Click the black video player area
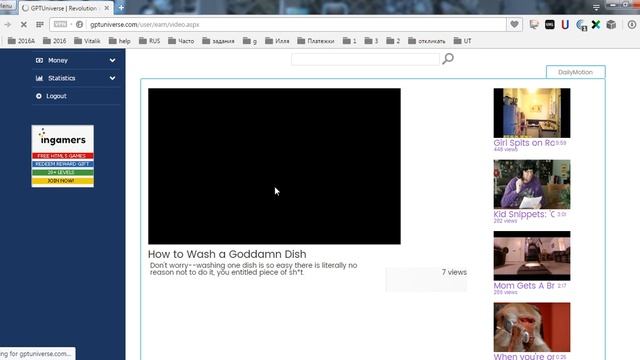 tap(274, 166)
